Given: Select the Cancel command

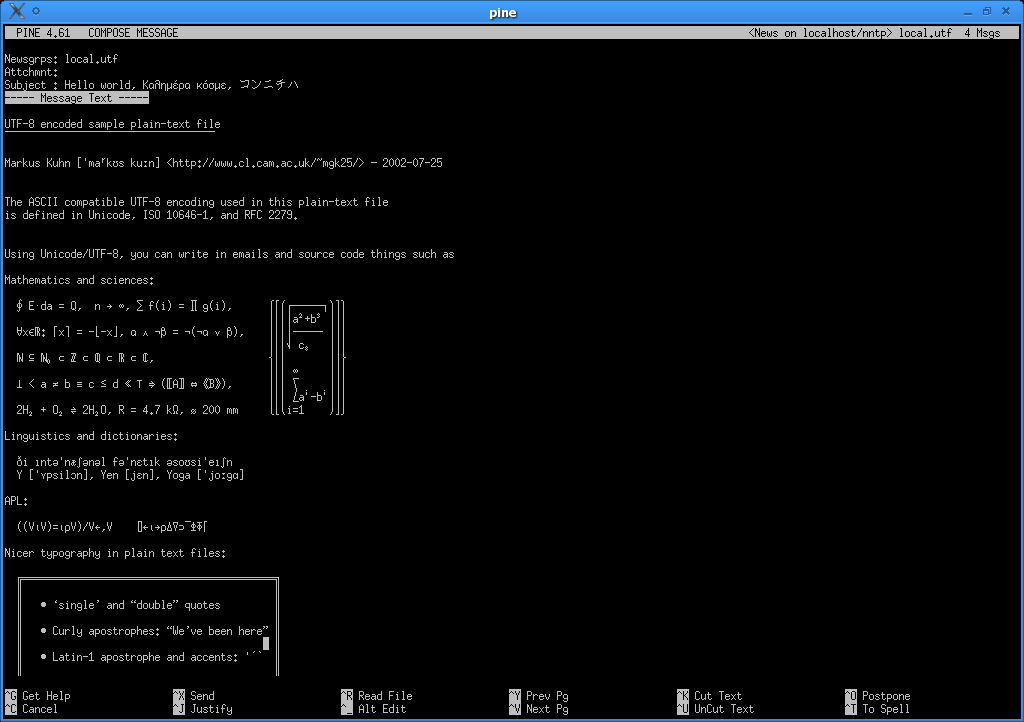Looking at the screenshot, I should pos(31,709).
